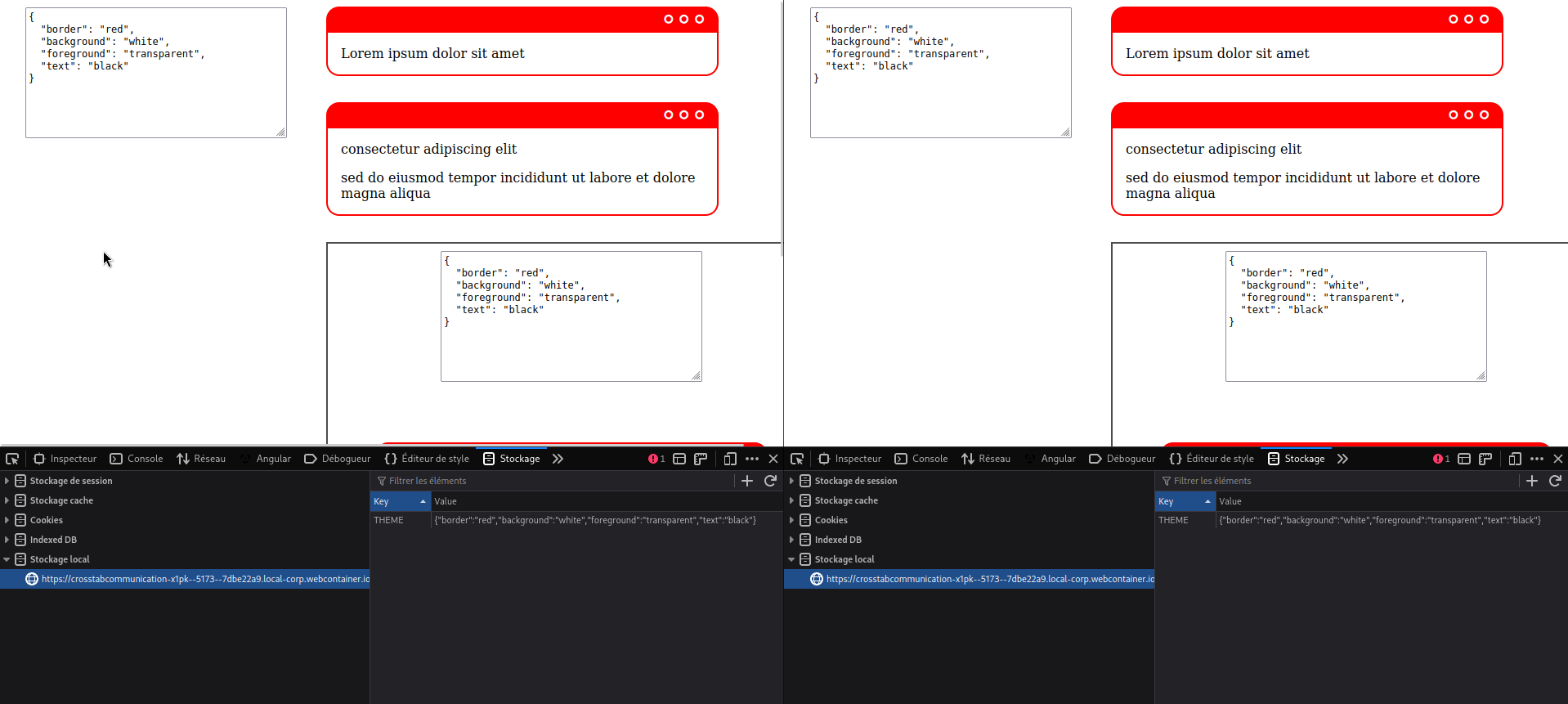Image resolution: width=1568 pixels, height=704 pixels.
Task: Click error count badge in right DevTools
Action: (1440, 459)
